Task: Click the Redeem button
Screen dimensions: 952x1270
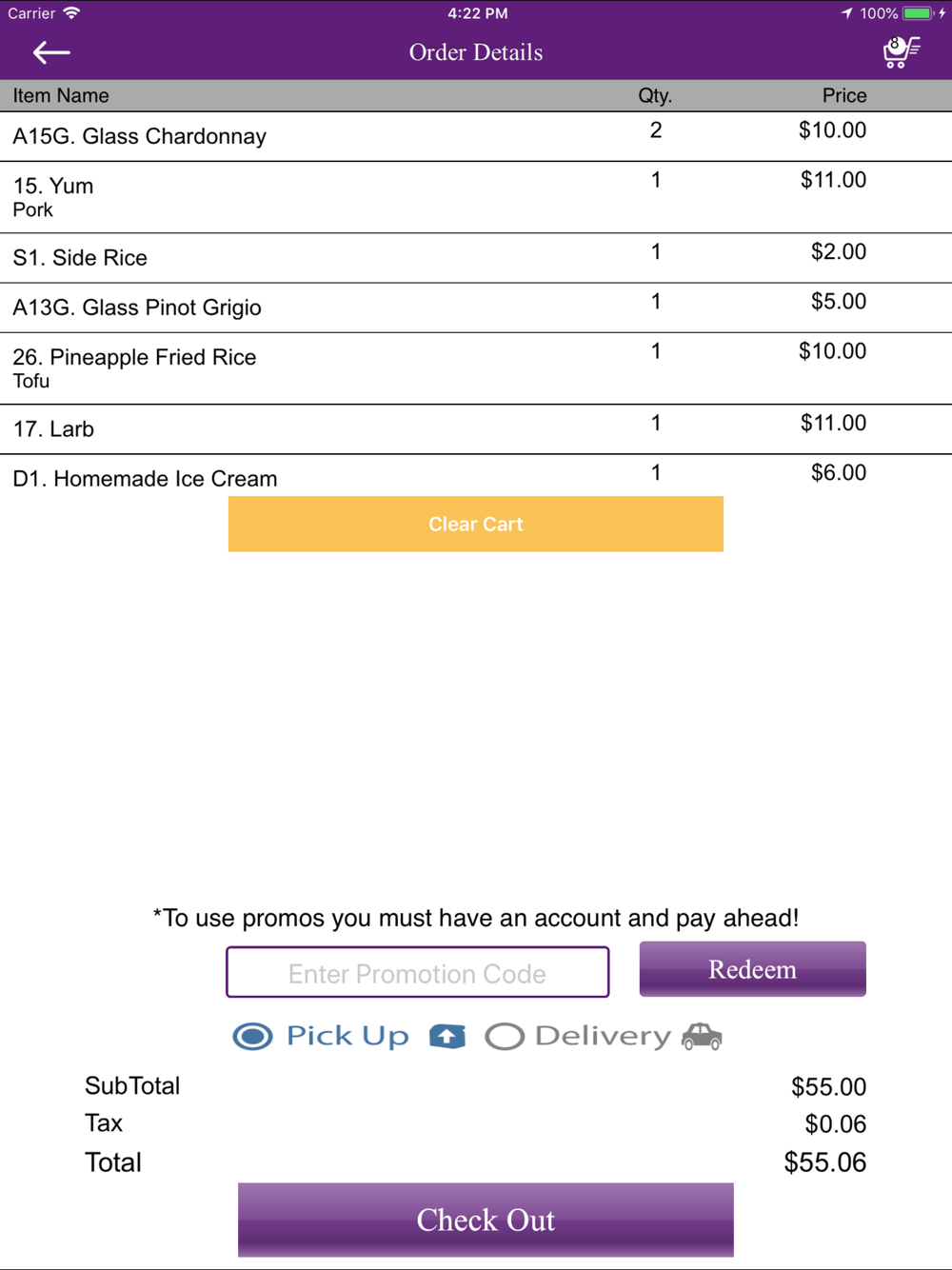Action: click(x=752, y=969)
